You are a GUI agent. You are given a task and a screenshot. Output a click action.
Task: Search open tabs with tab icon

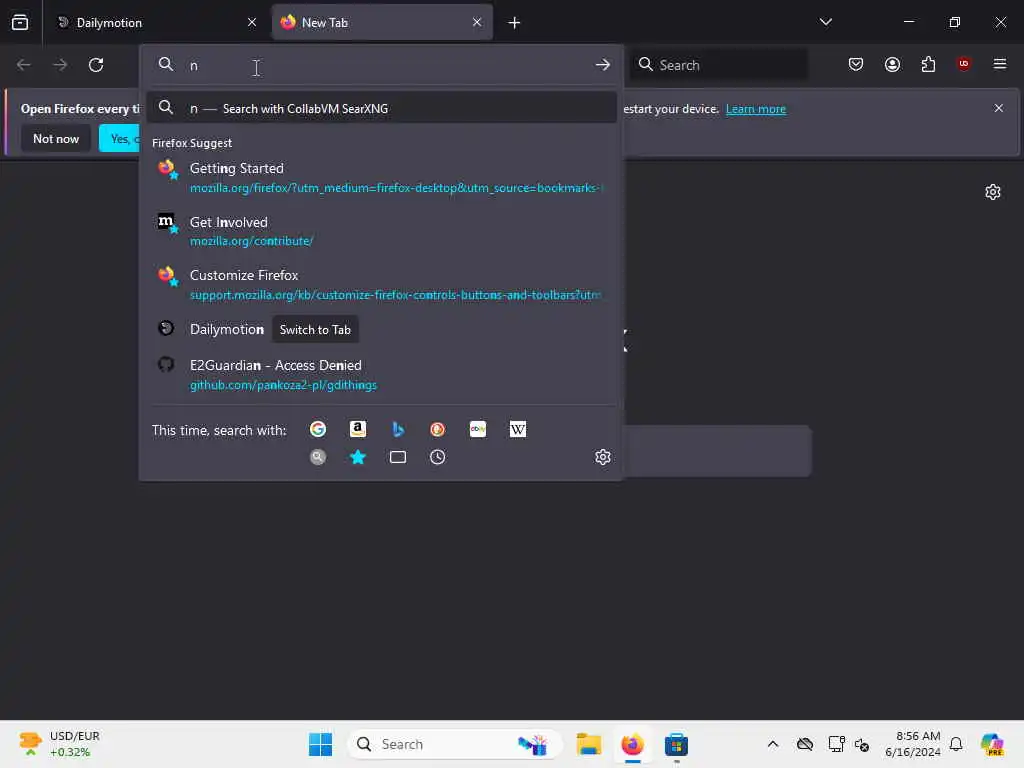pyautogui.click(x=398, y=457)
